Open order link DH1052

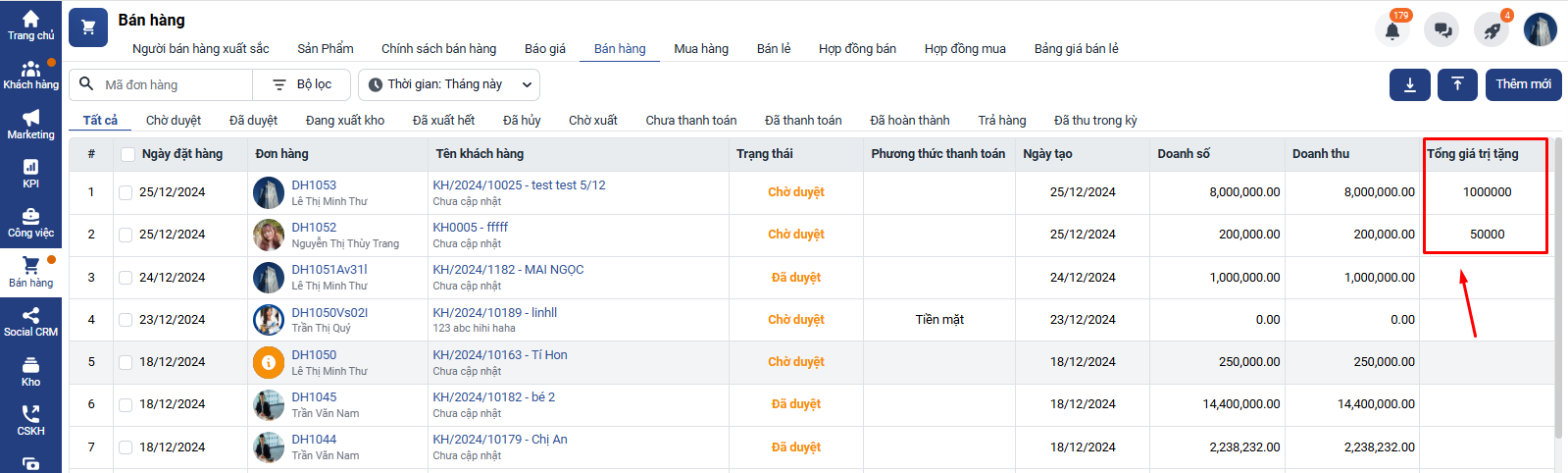pyautogui.click(x=314, y=228)
